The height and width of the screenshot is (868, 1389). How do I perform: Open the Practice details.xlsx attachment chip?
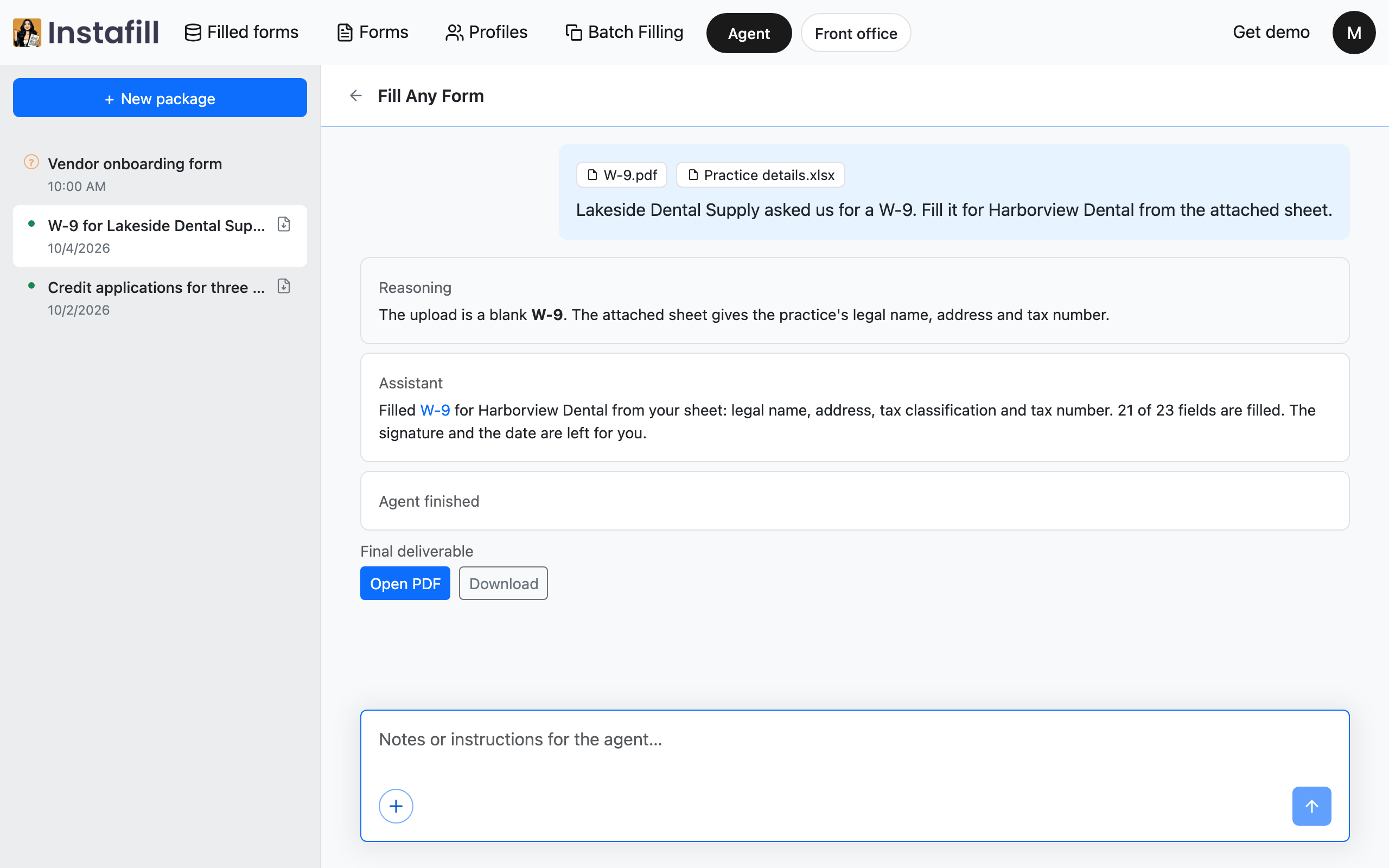(761, 175)
